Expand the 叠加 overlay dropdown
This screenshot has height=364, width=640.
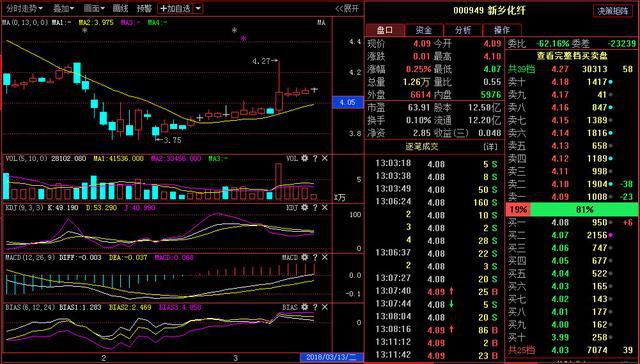(64, 8)
